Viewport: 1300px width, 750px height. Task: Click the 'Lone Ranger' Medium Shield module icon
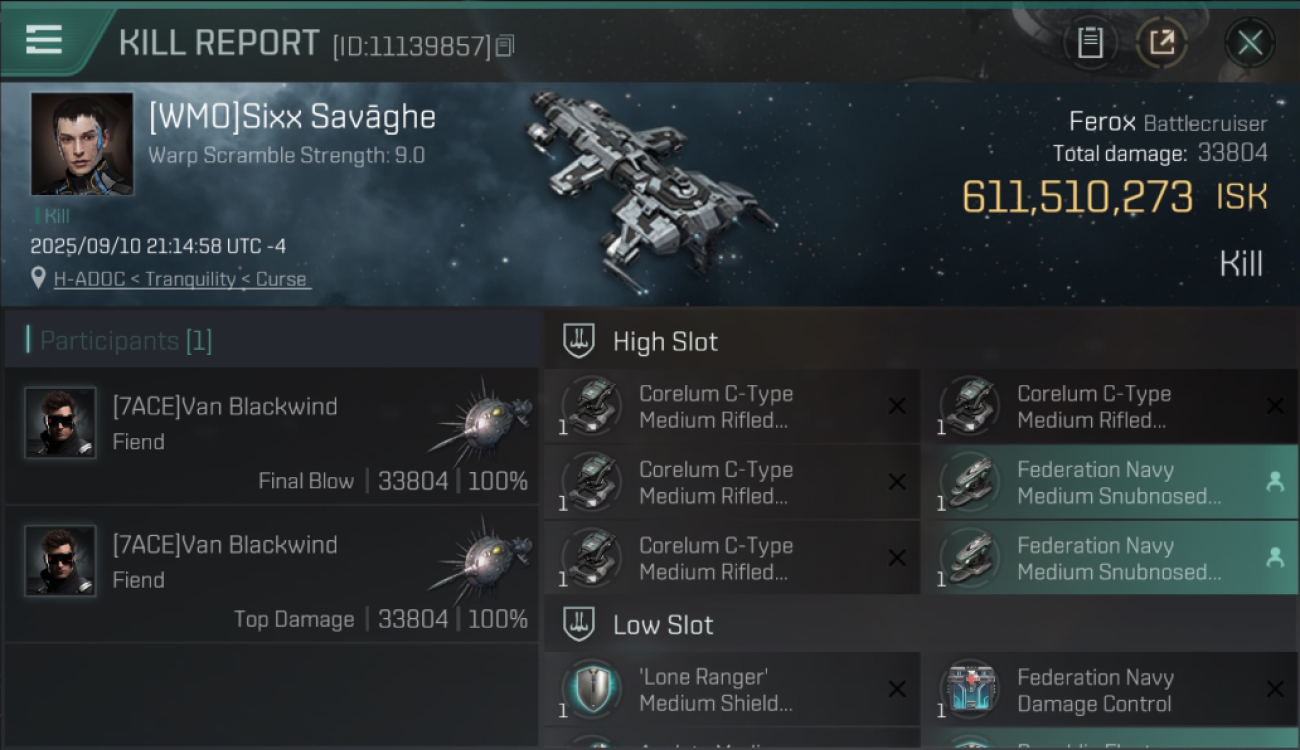click(x=592, y=689)
